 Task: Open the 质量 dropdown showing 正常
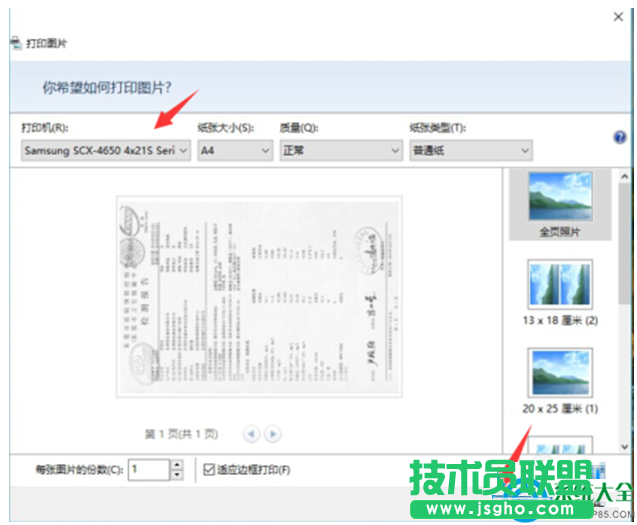340,150
